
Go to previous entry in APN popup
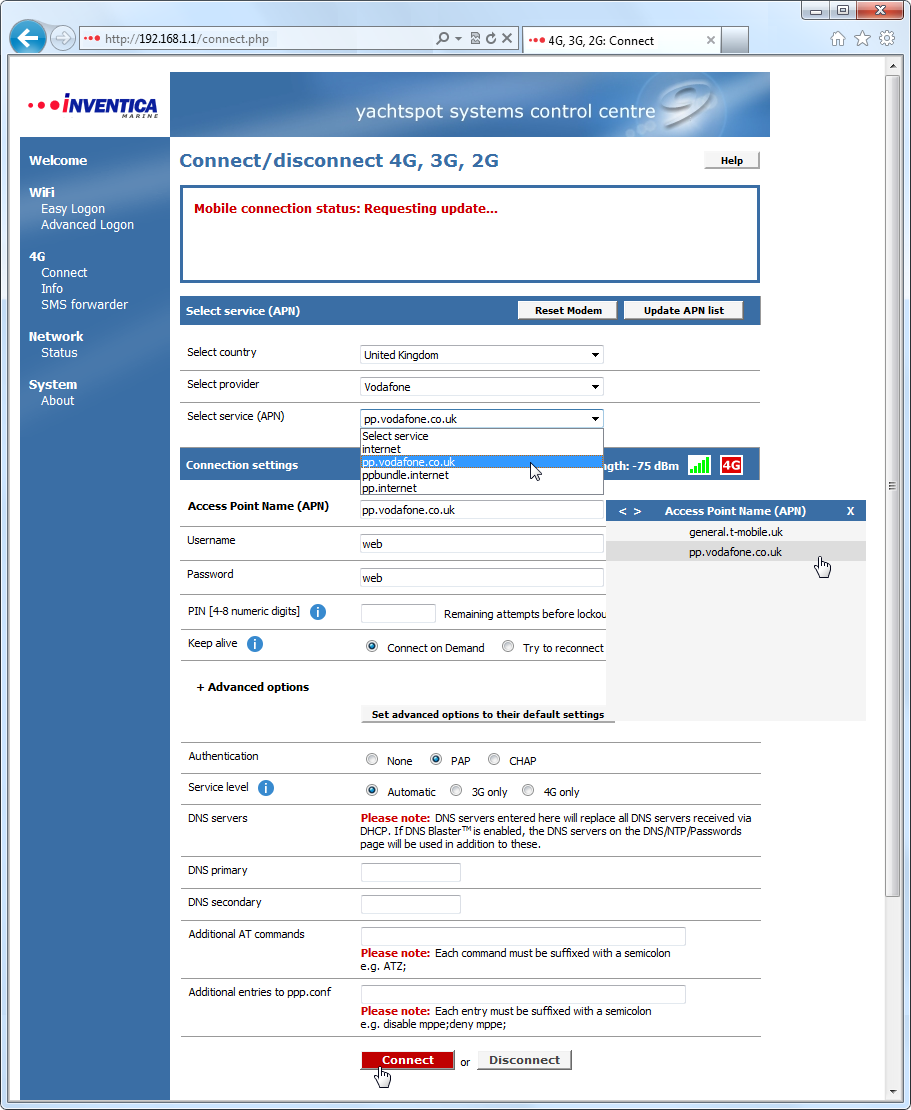(623, 511)
